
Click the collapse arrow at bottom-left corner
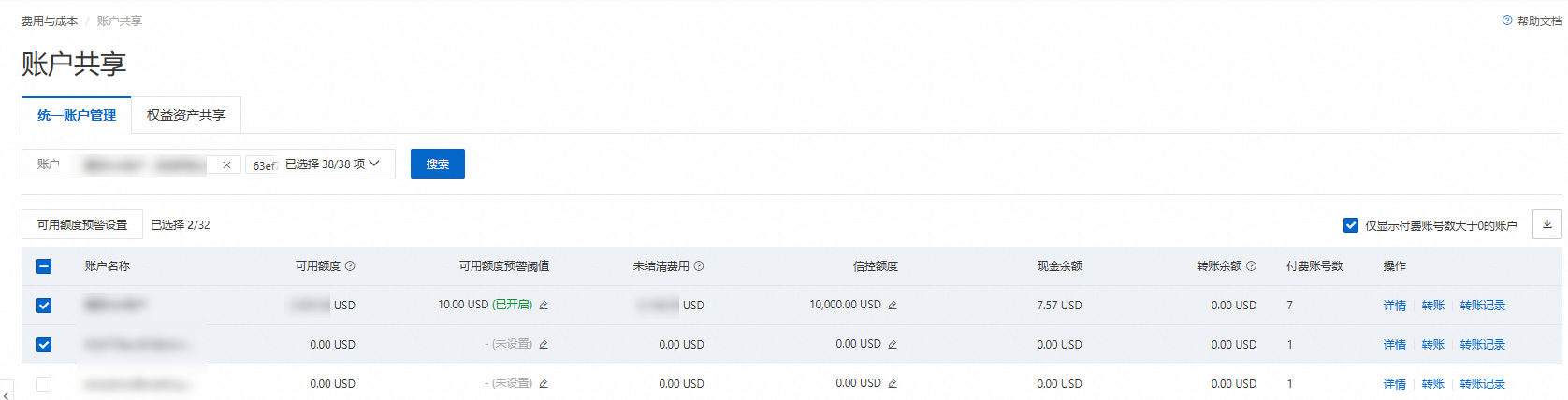pos(7,394)
